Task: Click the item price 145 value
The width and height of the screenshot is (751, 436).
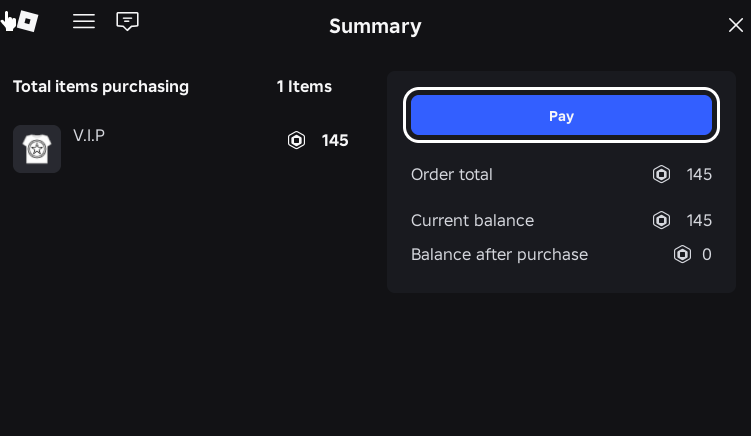Action: pyautogui.click(x=335, y=140)
